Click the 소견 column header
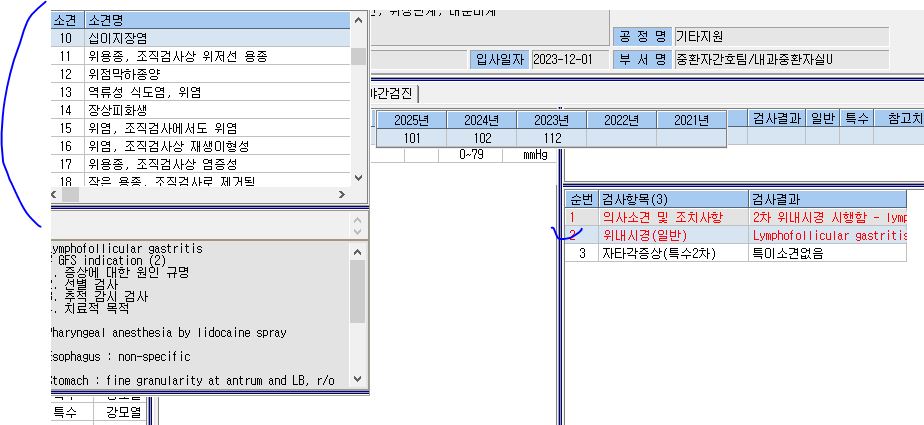Screen dimensions: 924x425 tap(68, 20)
